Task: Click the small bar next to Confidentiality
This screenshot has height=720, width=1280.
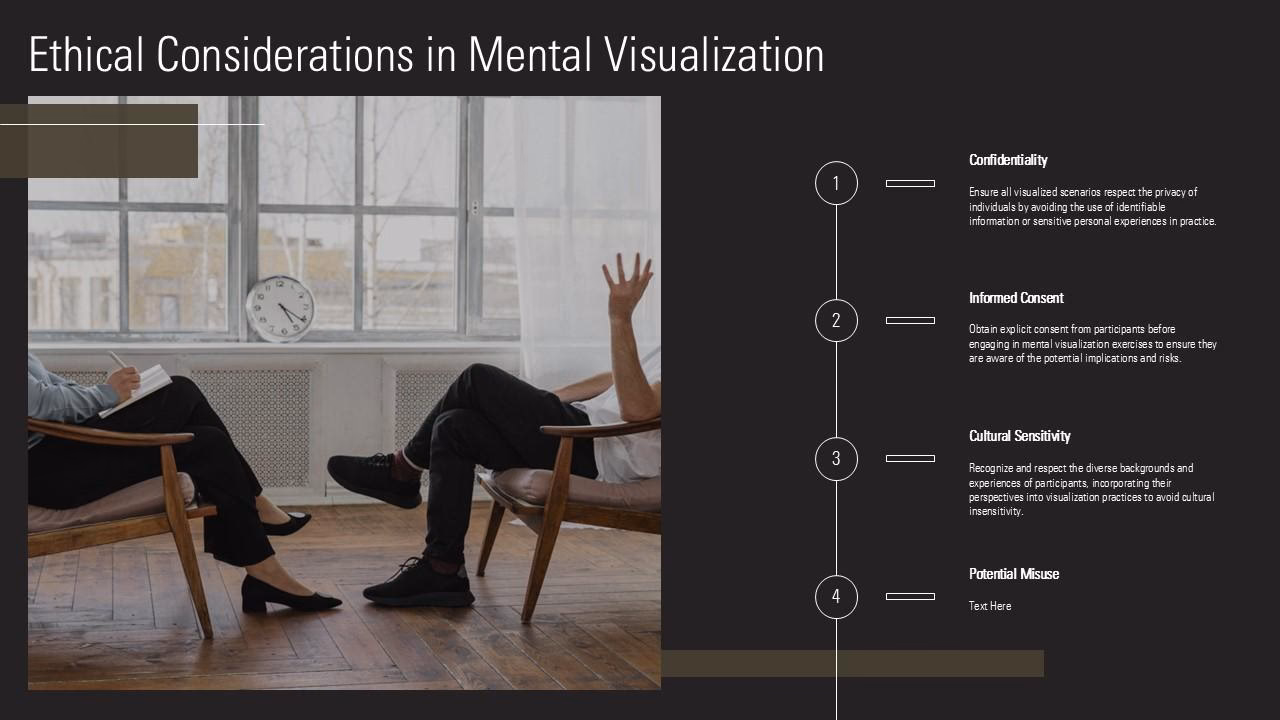Action: click(910, 183)
